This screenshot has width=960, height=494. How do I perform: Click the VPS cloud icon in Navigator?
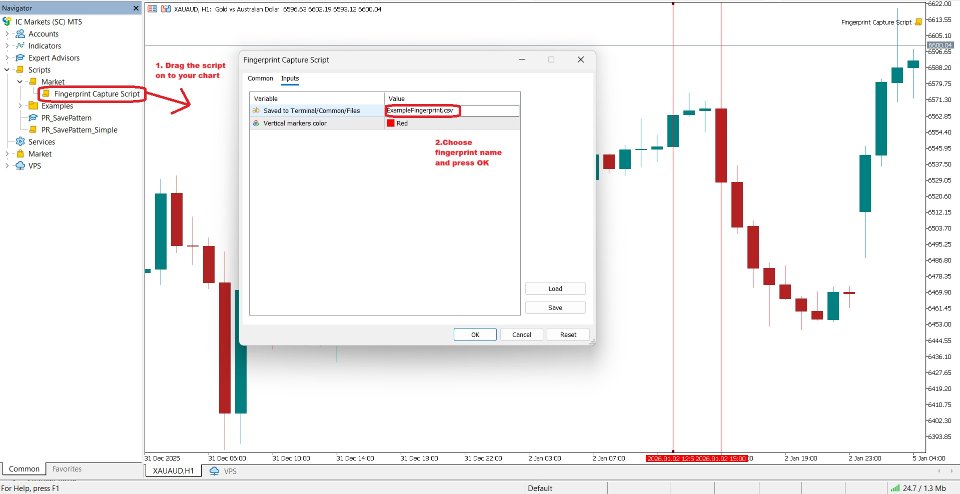point(20,166)
